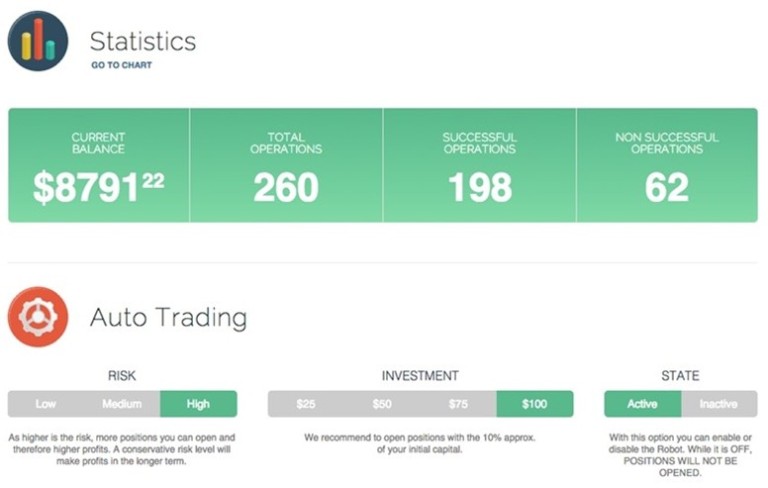Screen dimensions: 768x488
Task: Disable the robot with Inactive state
Action: click(719, 404)
